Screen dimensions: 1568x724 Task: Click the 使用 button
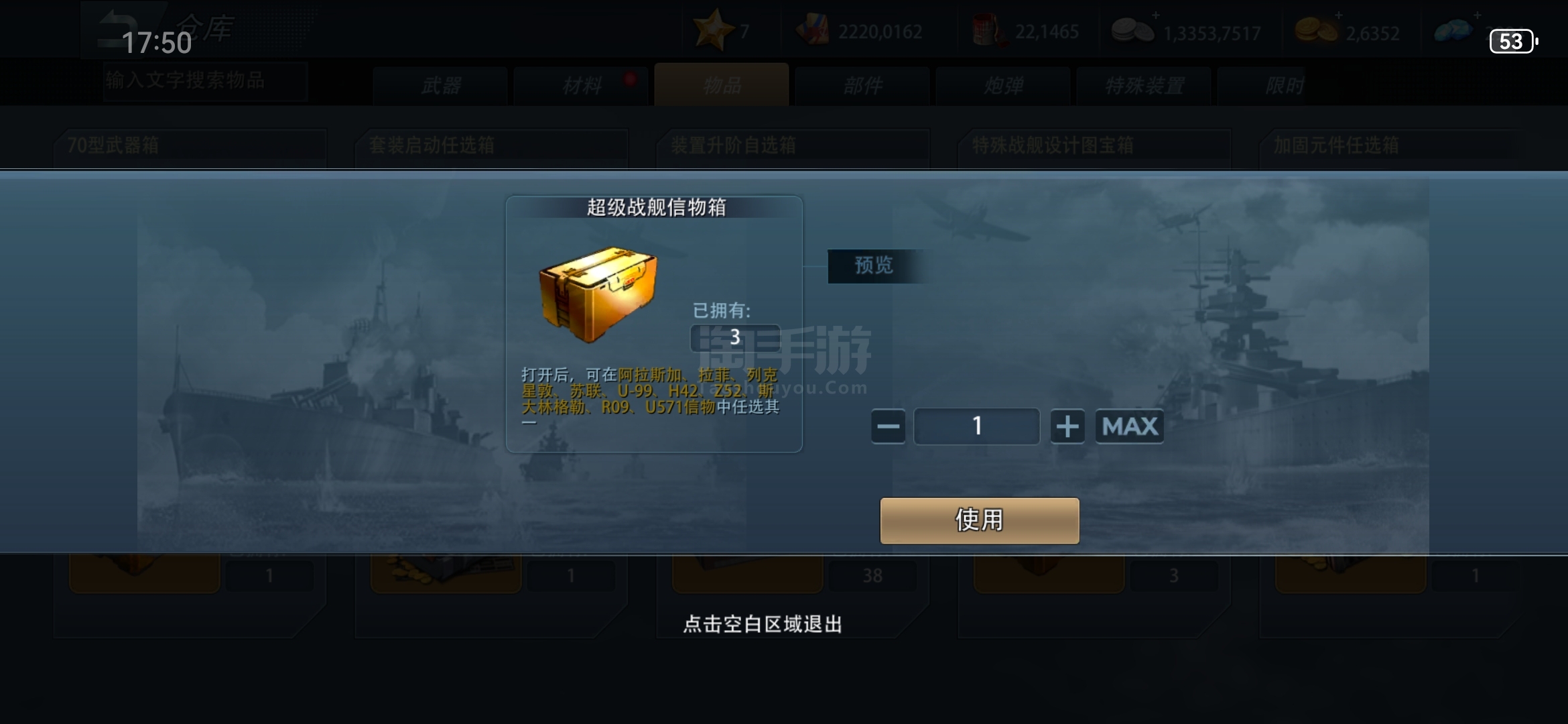(x=980, y=520)
